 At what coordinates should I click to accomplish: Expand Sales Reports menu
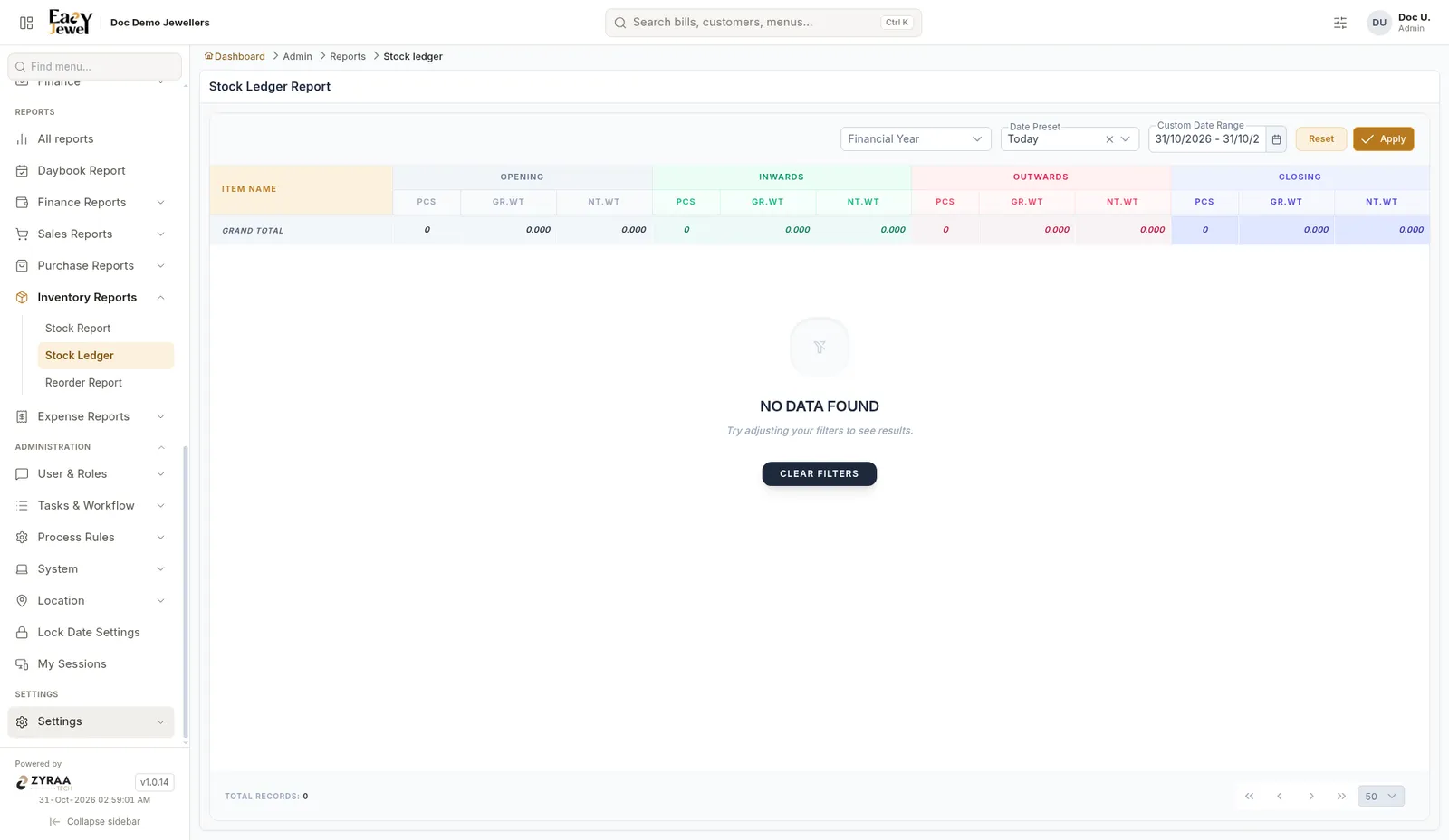91,234
